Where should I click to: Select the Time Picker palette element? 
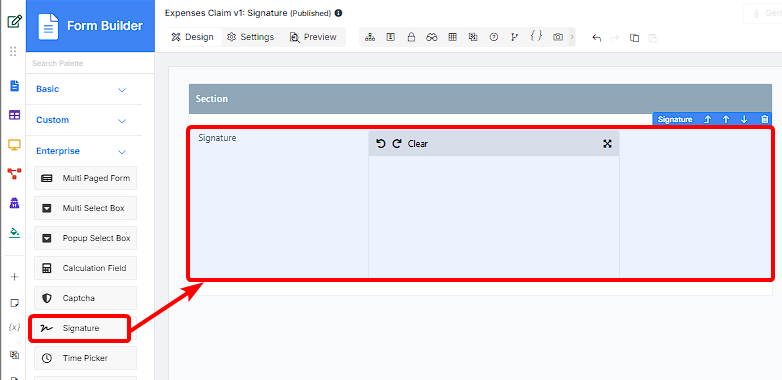pyautogui.click(x=85, y=358)
